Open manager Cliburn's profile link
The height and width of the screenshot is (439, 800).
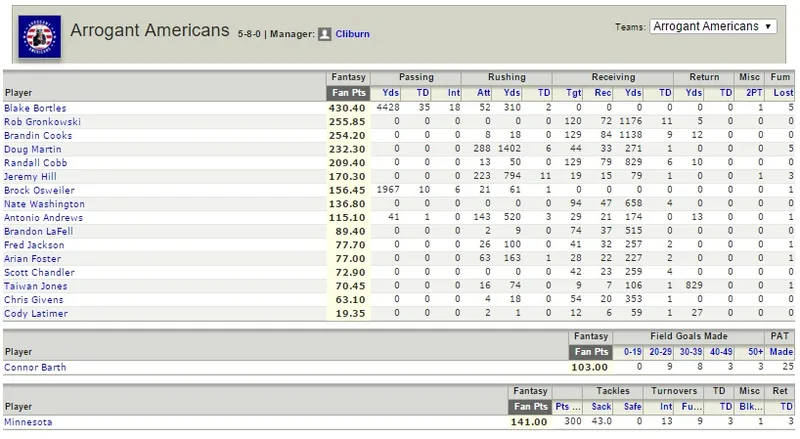point(352,34)
